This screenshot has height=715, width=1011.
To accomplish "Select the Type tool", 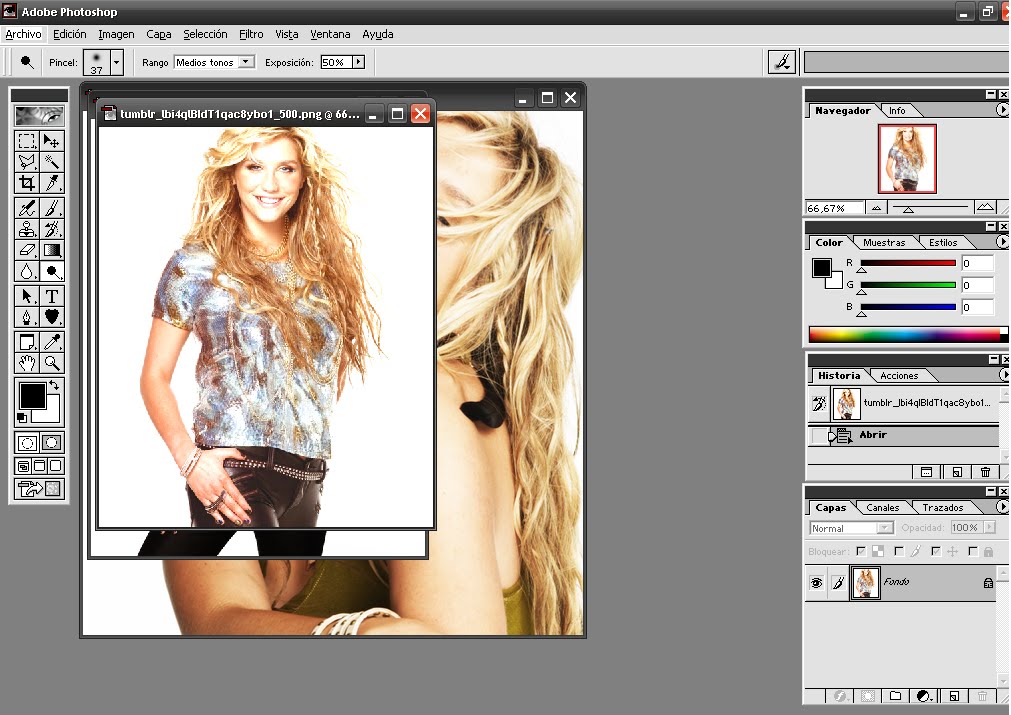I will tap(52, 296).
